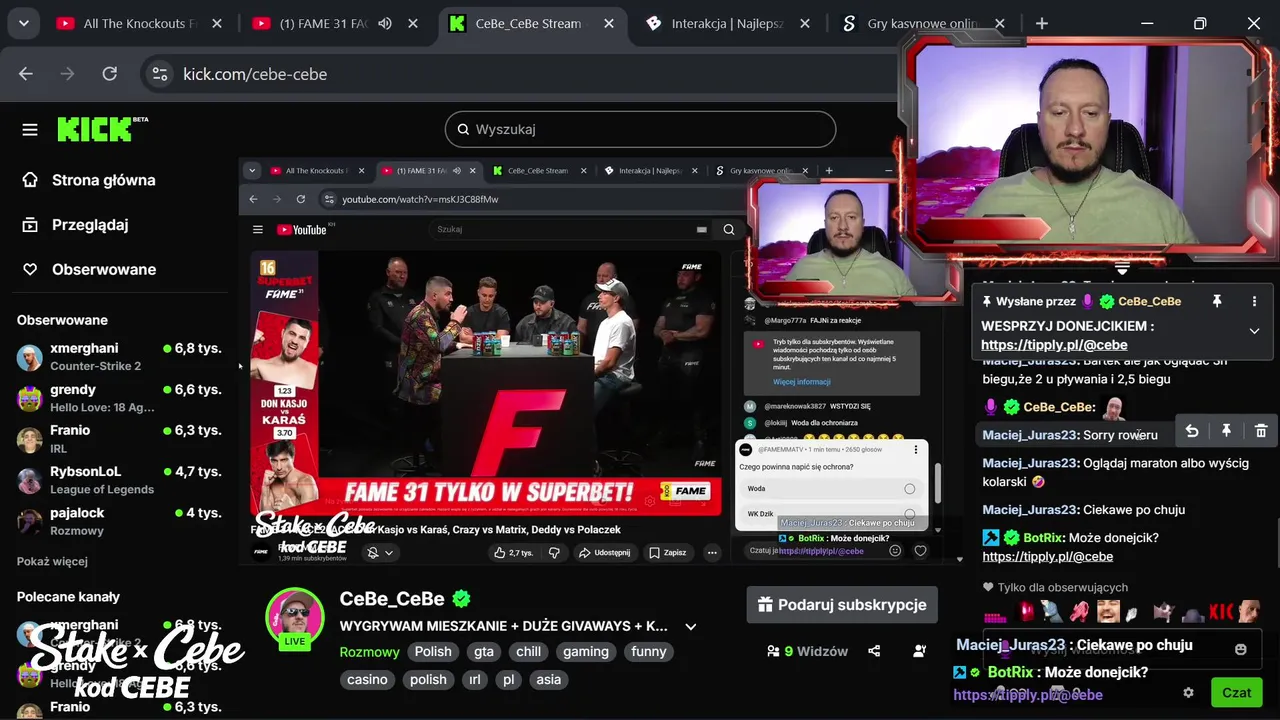Image resolution: width=1280 pixels, height=720 pixels.
Task: Open bell dropdown arrow under the video
Action: pyautogui.click(x=389, y=552)
